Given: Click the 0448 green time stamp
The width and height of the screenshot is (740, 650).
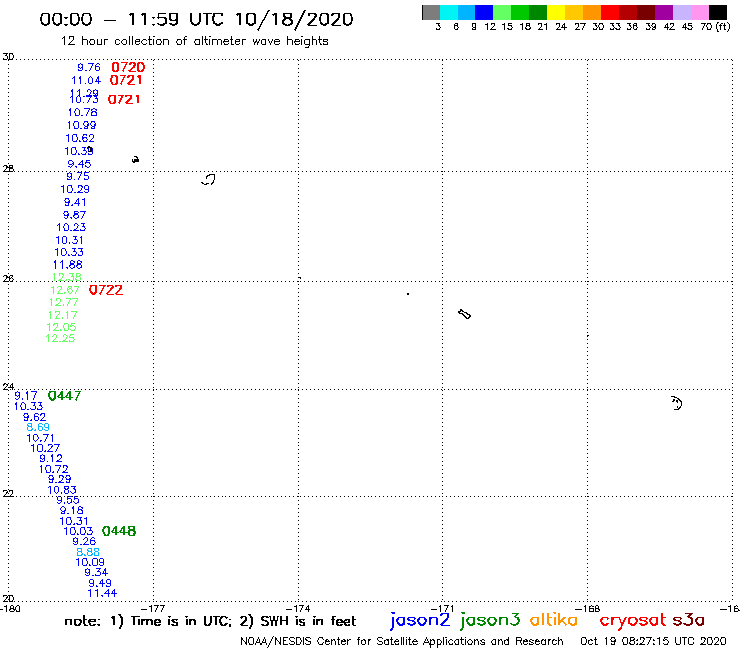Looking at the screenshot, I should (x=119, y=531).
